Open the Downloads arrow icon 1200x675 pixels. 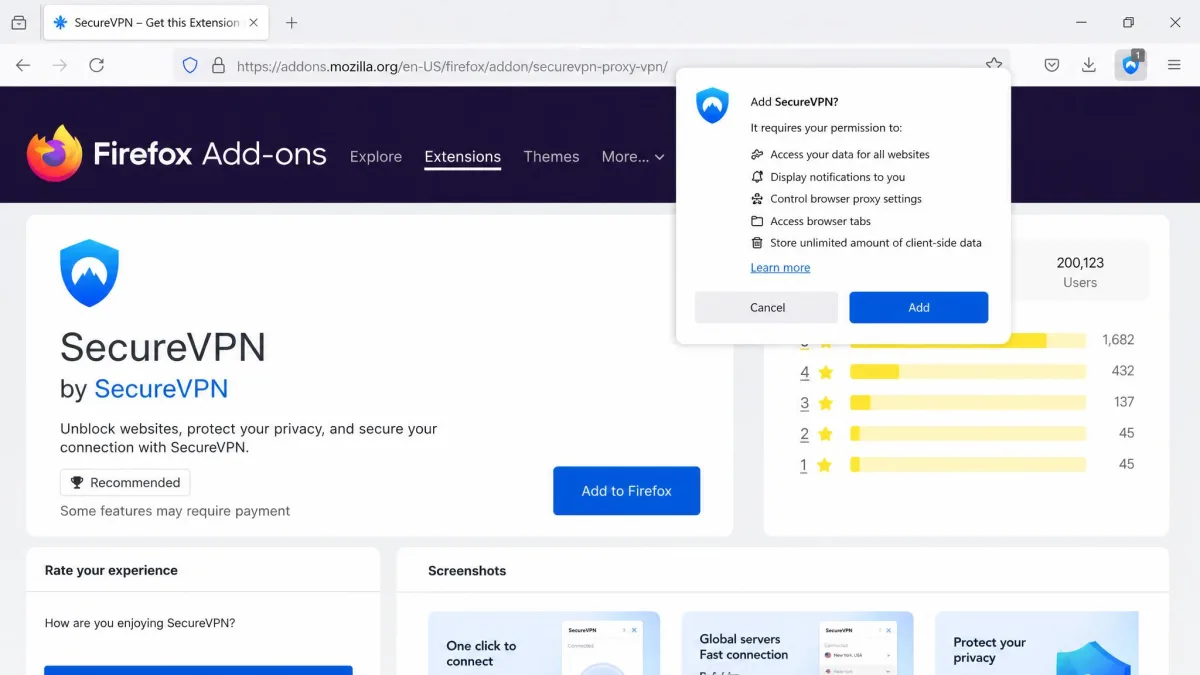[1089, 65]
